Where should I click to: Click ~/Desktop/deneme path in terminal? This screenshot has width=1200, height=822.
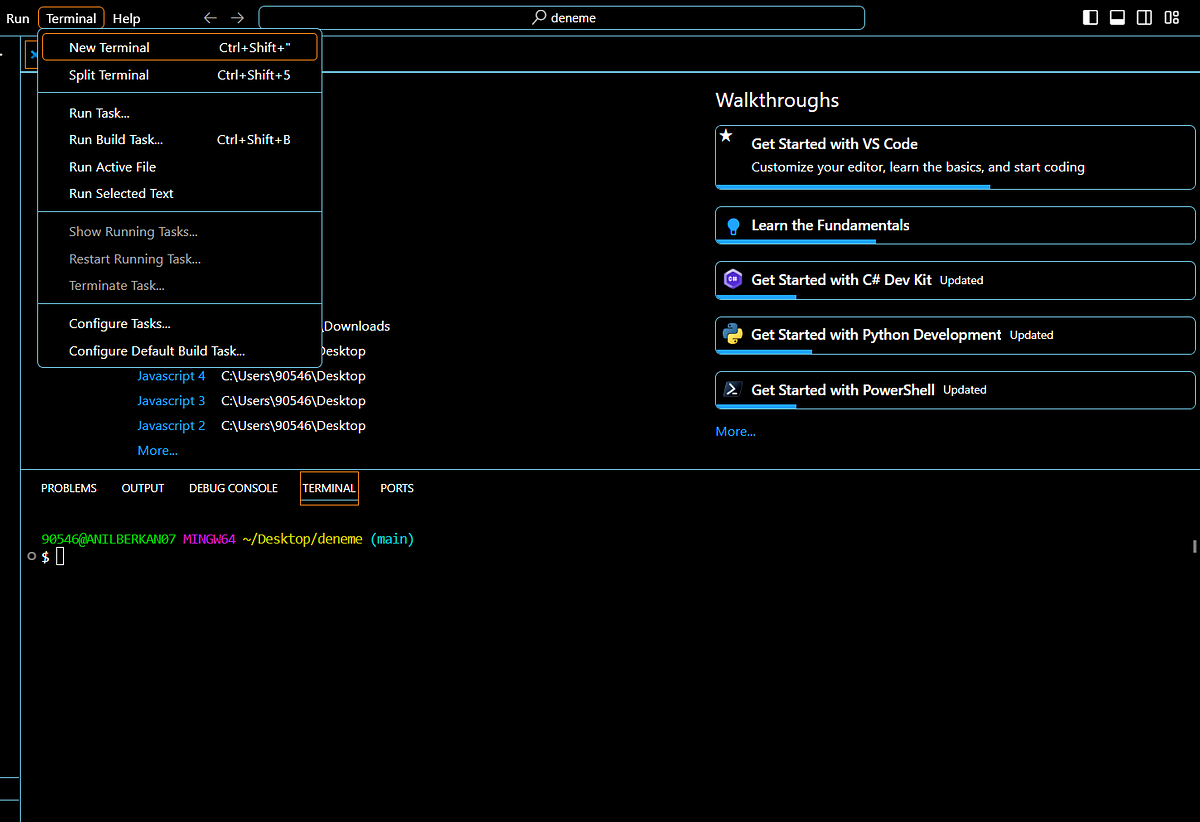point(304,539)
